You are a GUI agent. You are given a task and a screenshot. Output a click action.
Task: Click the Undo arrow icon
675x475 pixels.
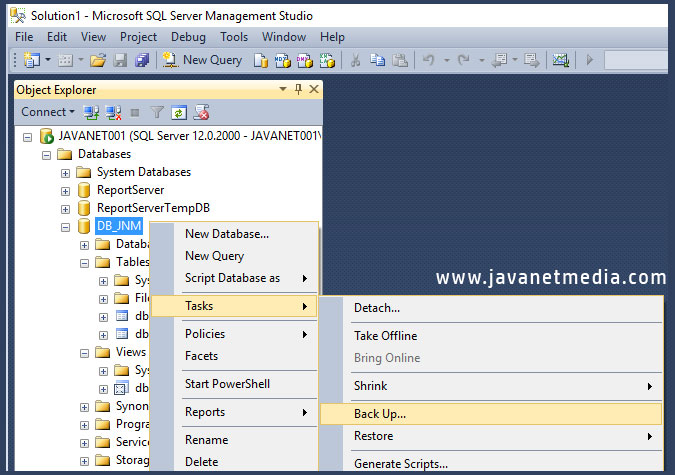tap(429, 60)
